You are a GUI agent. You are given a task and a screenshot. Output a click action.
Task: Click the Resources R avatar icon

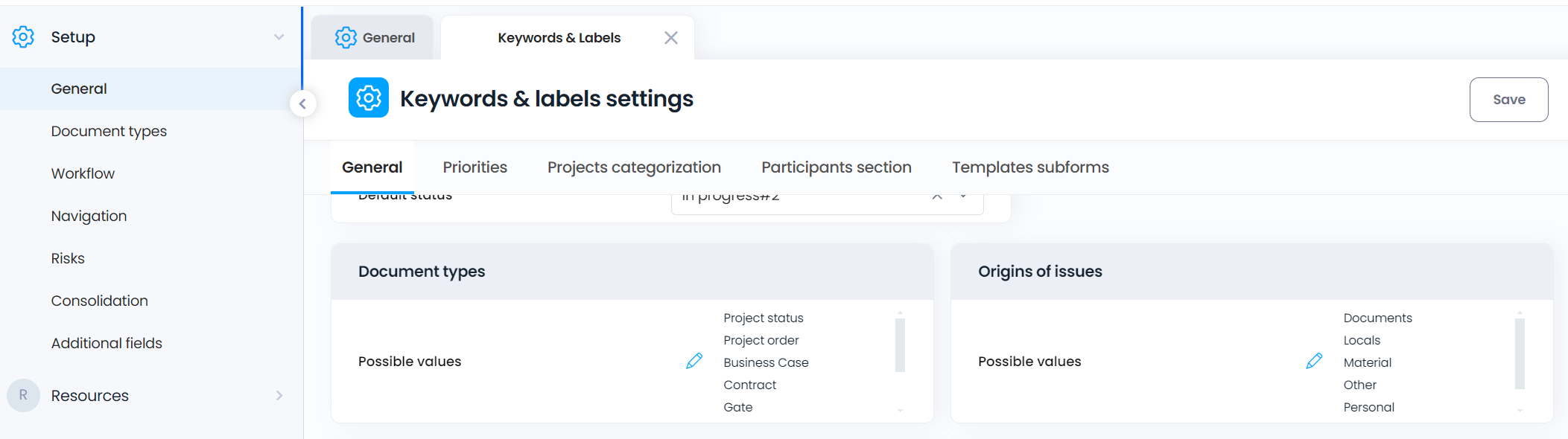(x=23, y=395)
